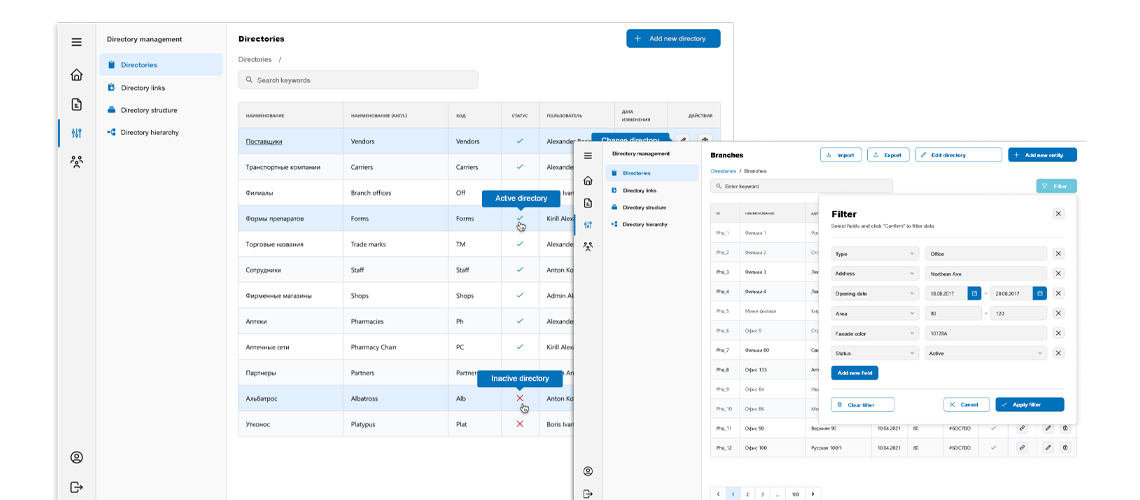
Task: Click link icon in Pro_12 row
Action: (1021, 448)
